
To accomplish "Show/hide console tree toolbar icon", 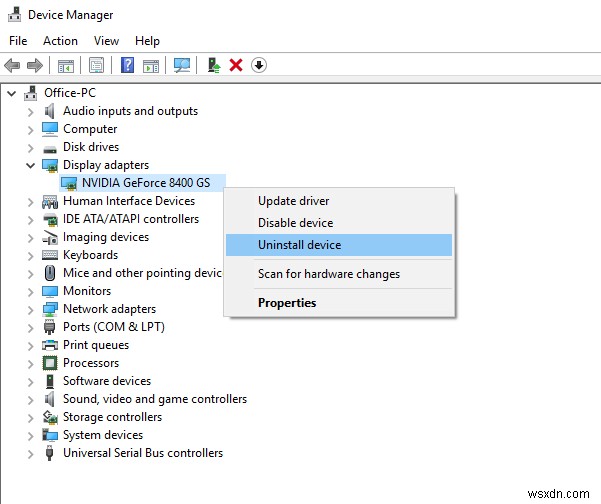I will (66, 65).
